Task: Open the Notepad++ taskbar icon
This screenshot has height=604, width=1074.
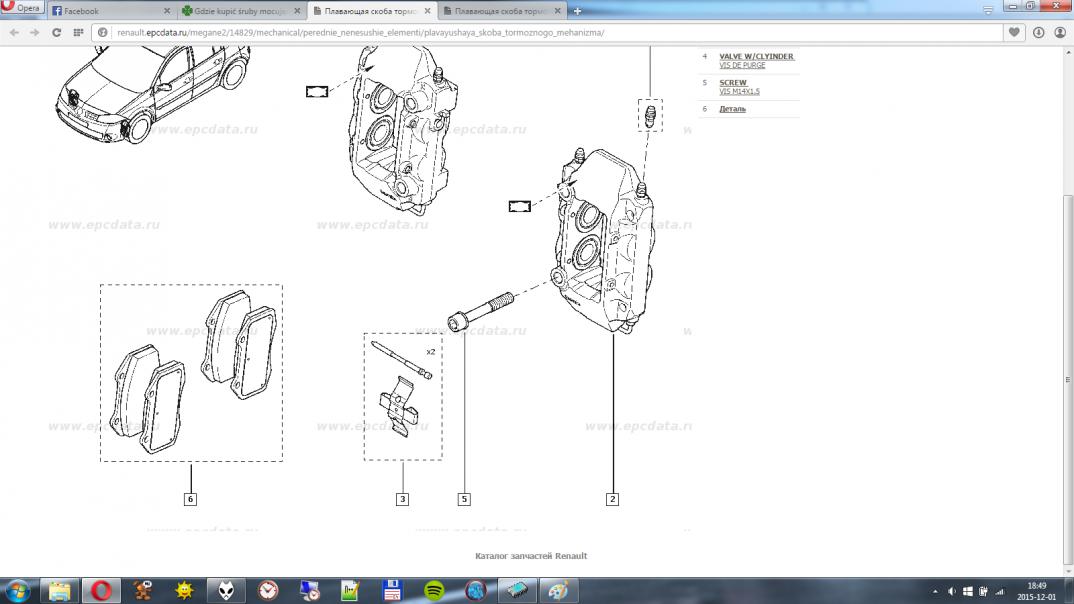Action: click(350, 590)
